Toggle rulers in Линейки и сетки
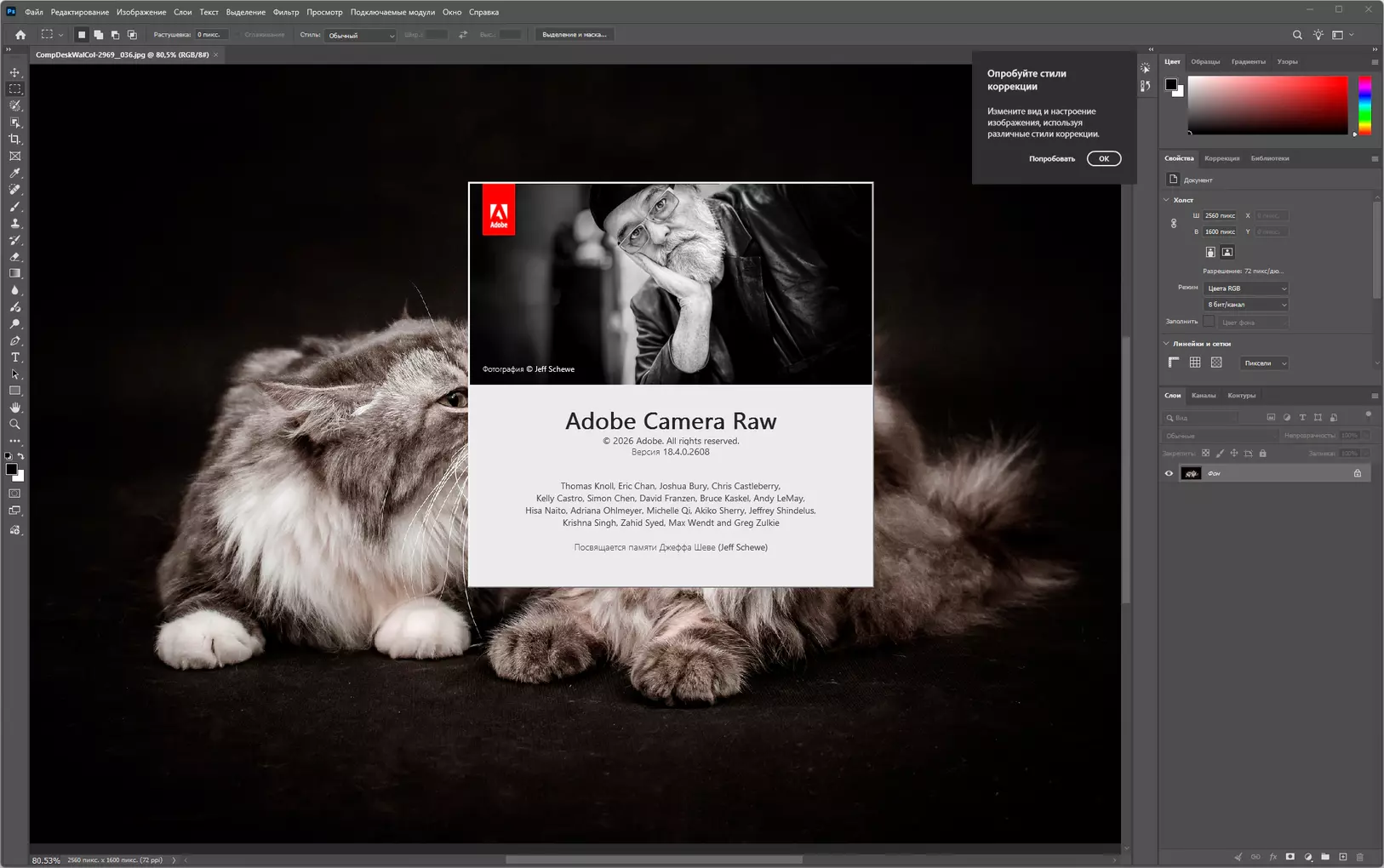 [1174, 363]
